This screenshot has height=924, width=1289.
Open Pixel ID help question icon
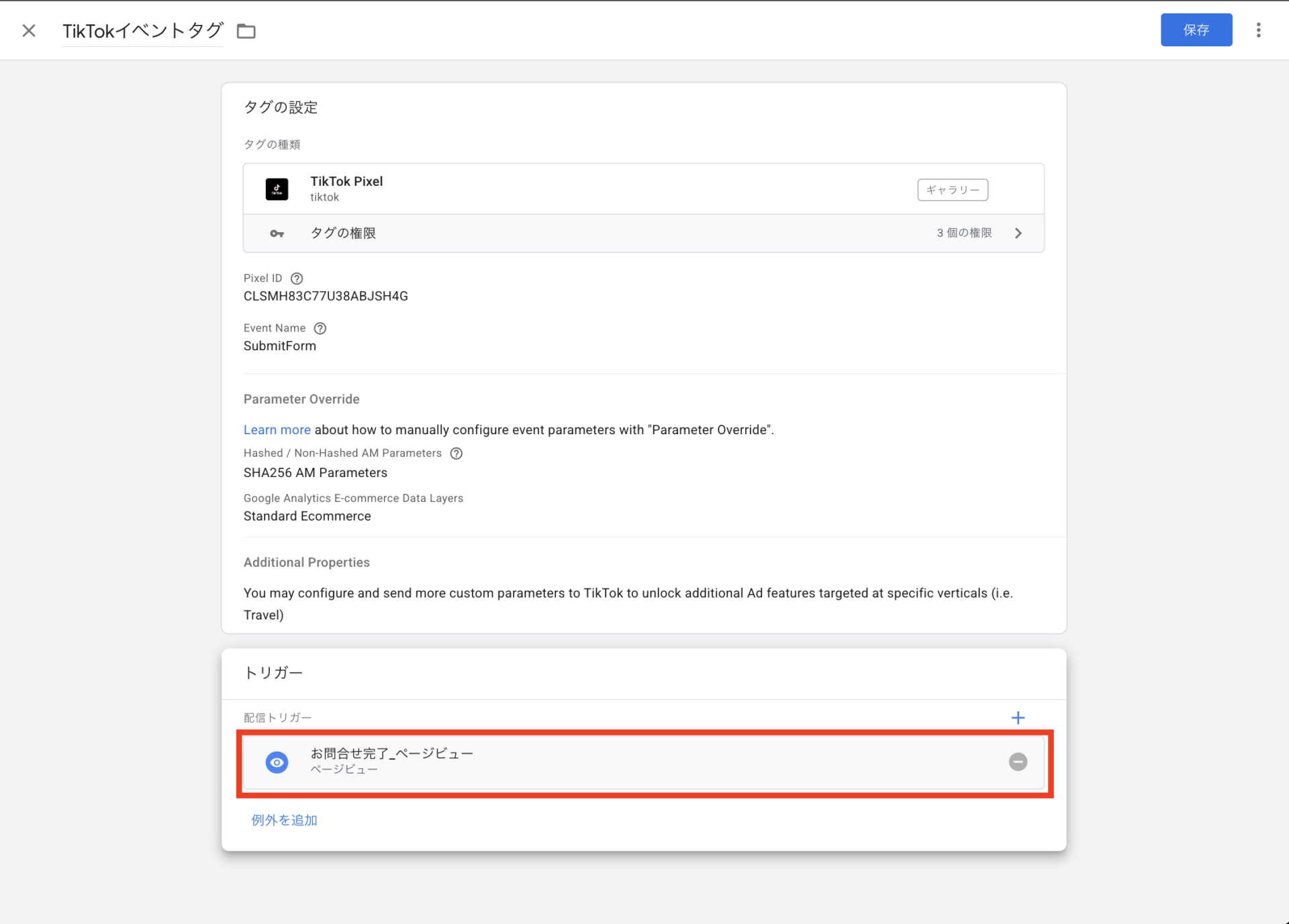pos(297,278)
